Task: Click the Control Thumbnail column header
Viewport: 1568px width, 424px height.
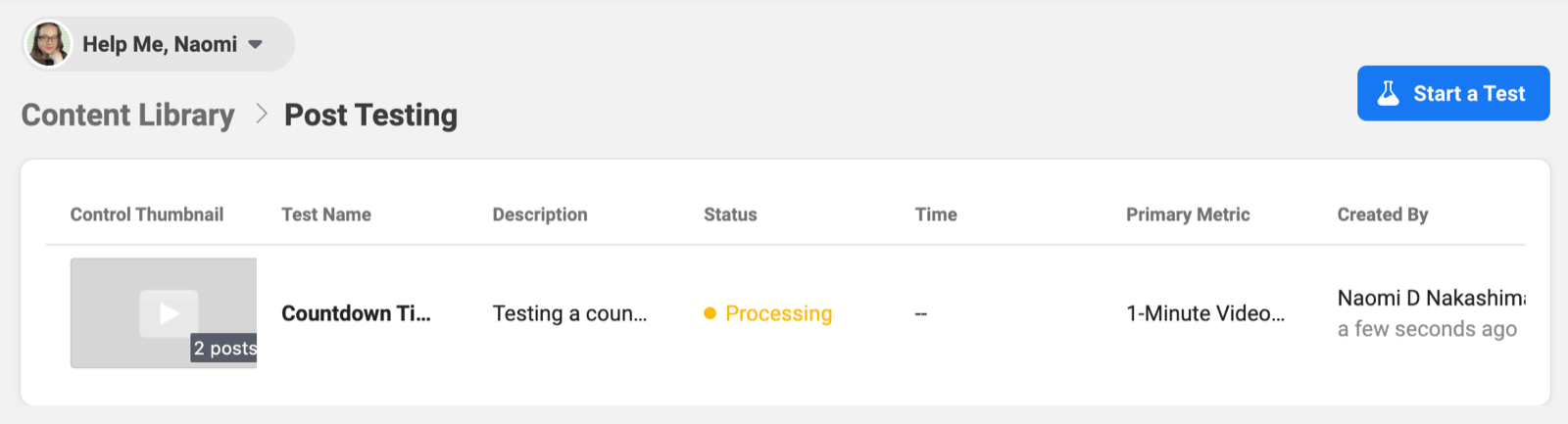Action: (147, 214)
